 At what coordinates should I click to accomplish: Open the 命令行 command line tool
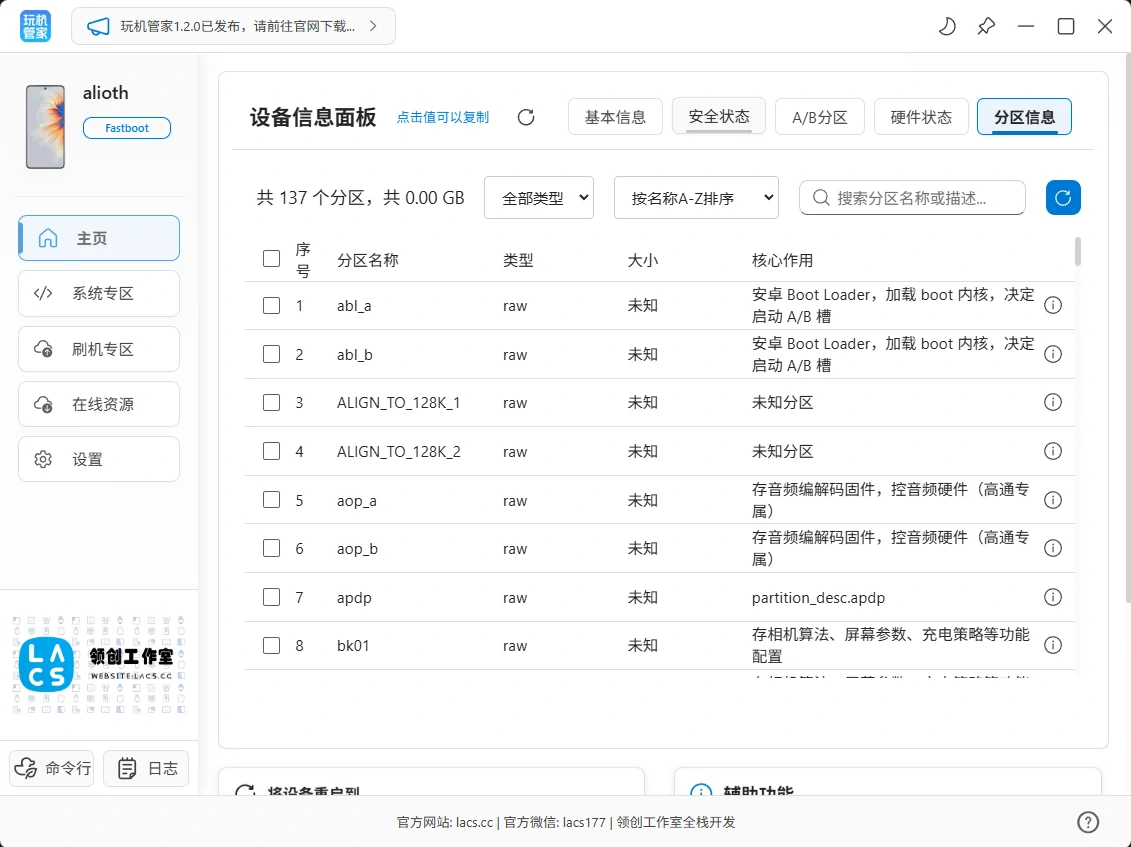pos(51,768)
